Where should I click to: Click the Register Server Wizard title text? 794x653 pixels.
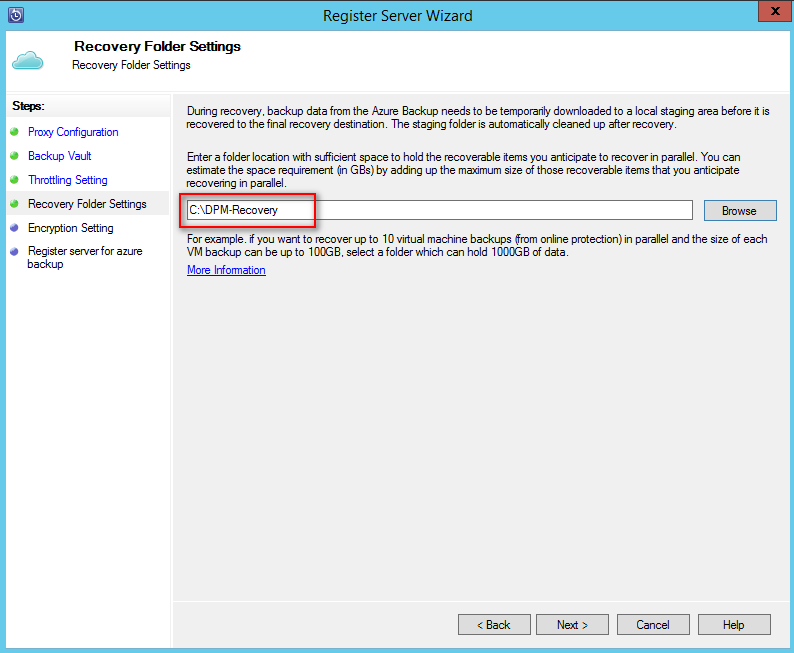(398, 16)
